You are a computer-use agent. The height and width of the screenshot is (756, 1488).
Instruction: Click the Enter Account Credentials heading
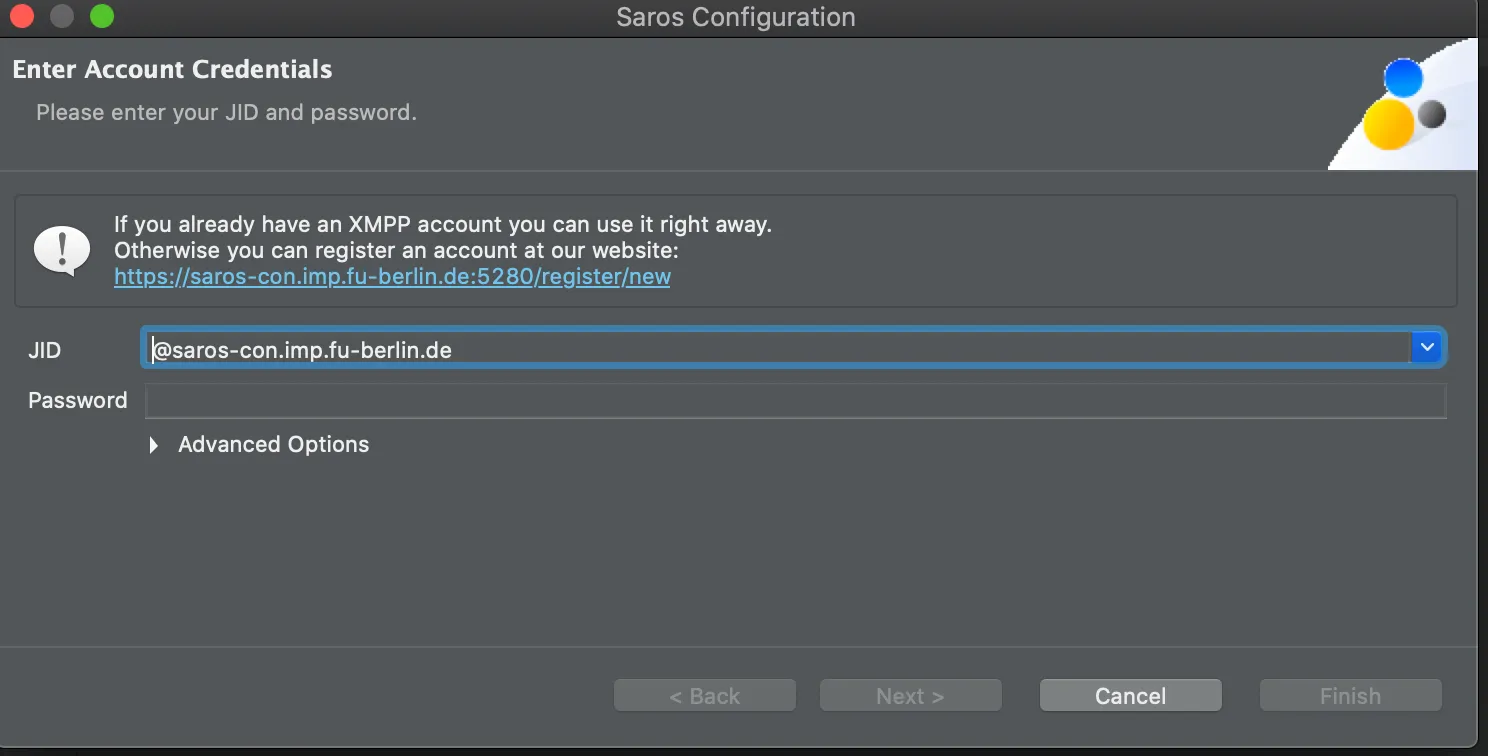tap(172, 69)
